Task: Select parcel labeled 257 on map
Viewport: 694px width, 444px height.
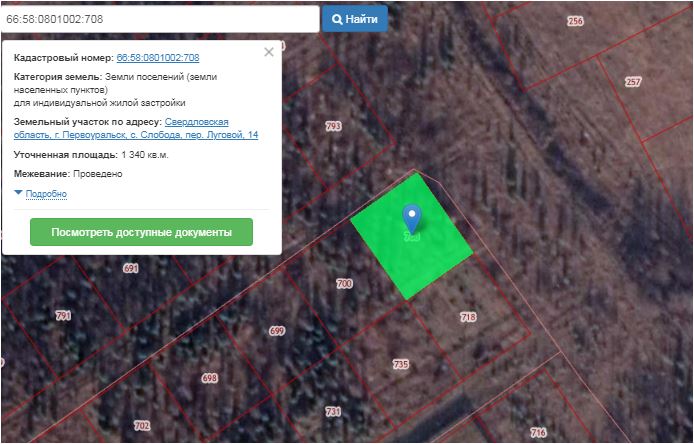Action: pyautogui.click(x=632, y=82)
